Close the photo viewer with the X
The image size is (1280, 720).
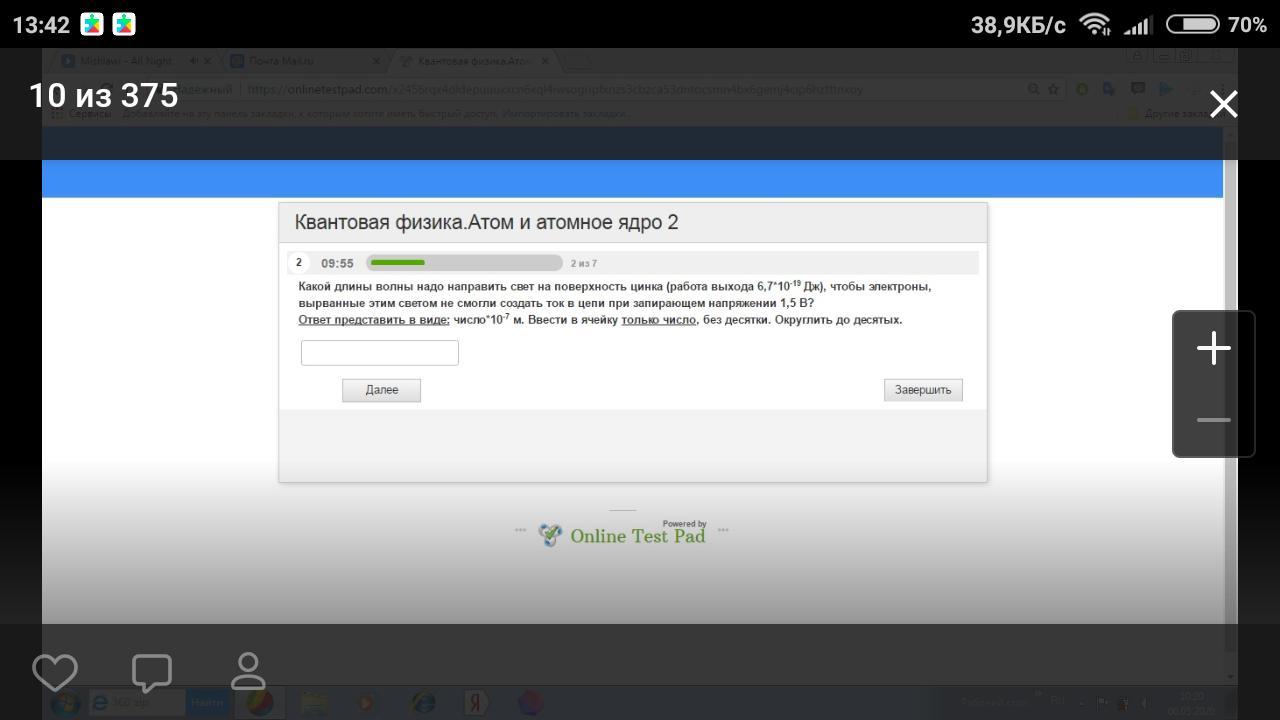coord(1224,104)
